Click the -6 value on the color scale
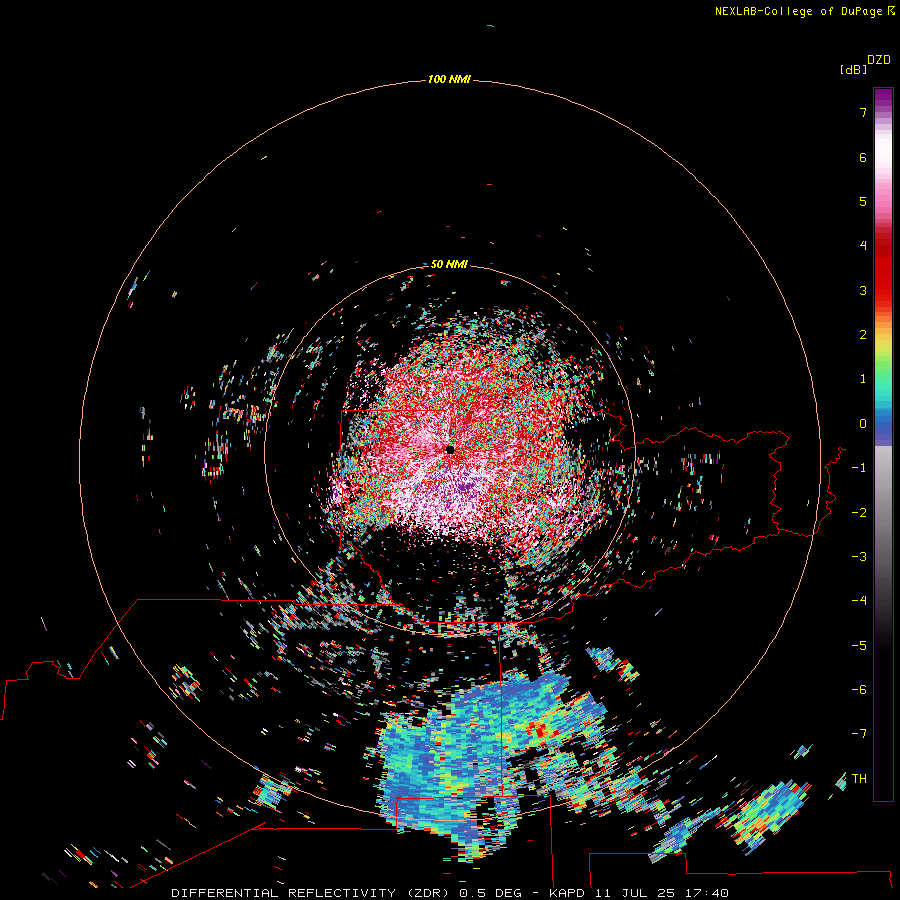Viewport: 900px width, 900px height. pyautogui.click(x=859, y=690)
